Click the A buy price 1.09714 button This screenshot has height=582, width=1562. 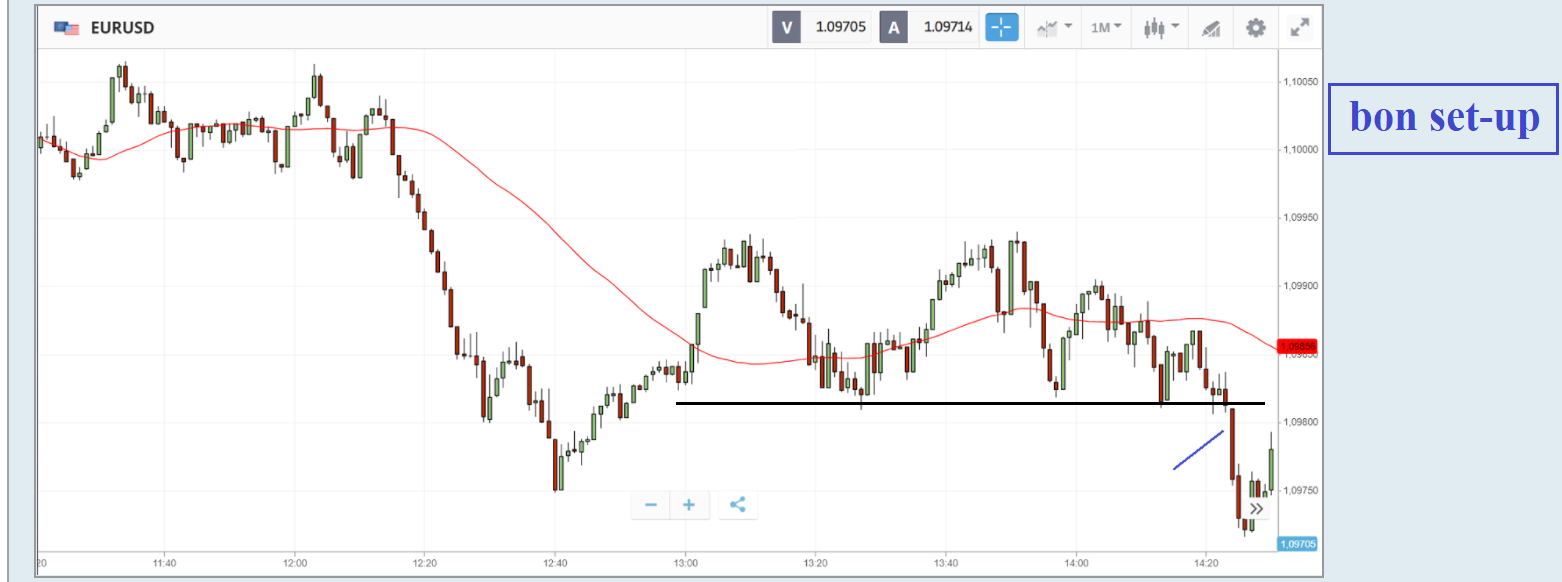(929, 27)
